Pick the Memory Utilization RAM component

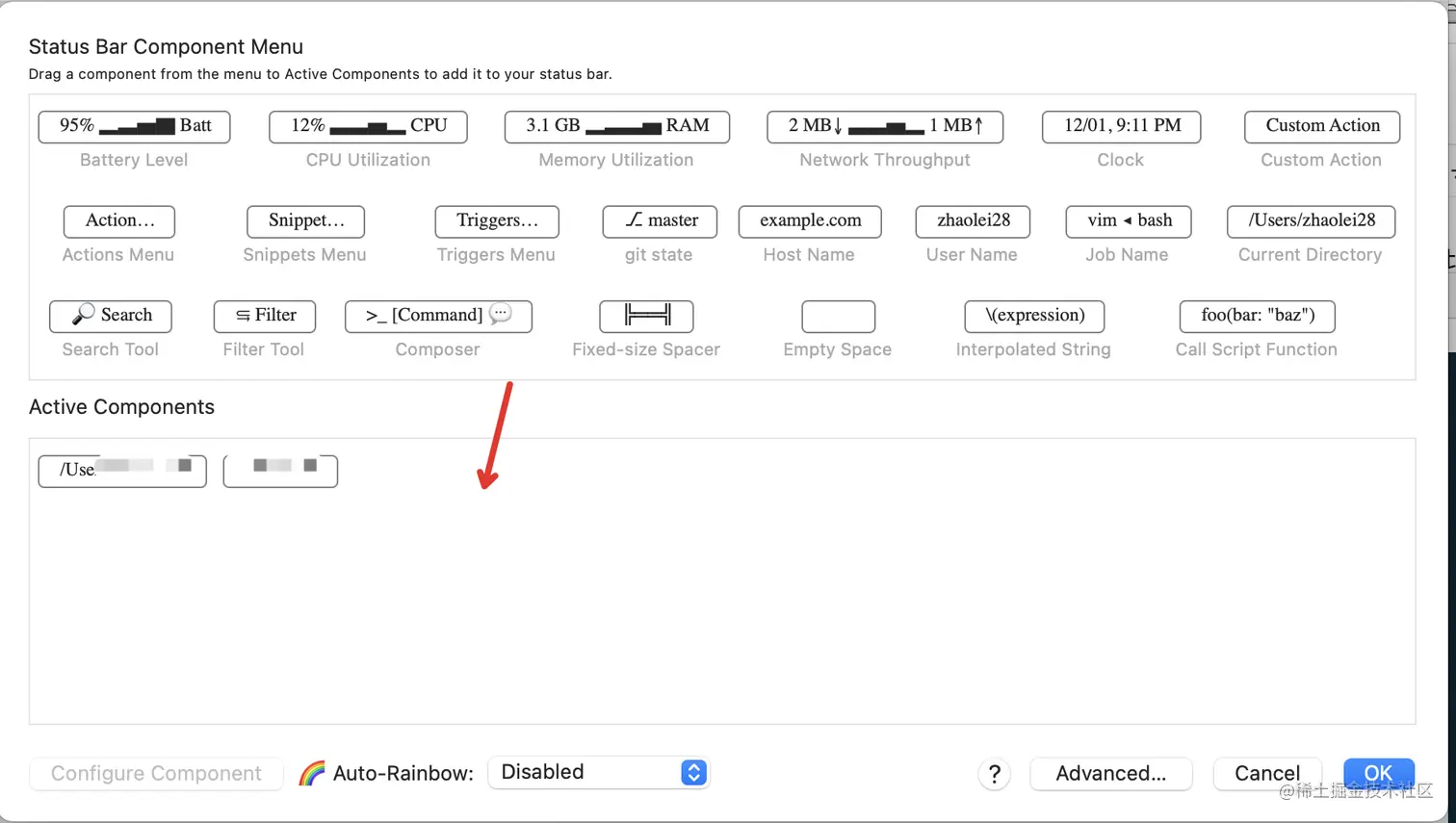click(x=616, y=126)
